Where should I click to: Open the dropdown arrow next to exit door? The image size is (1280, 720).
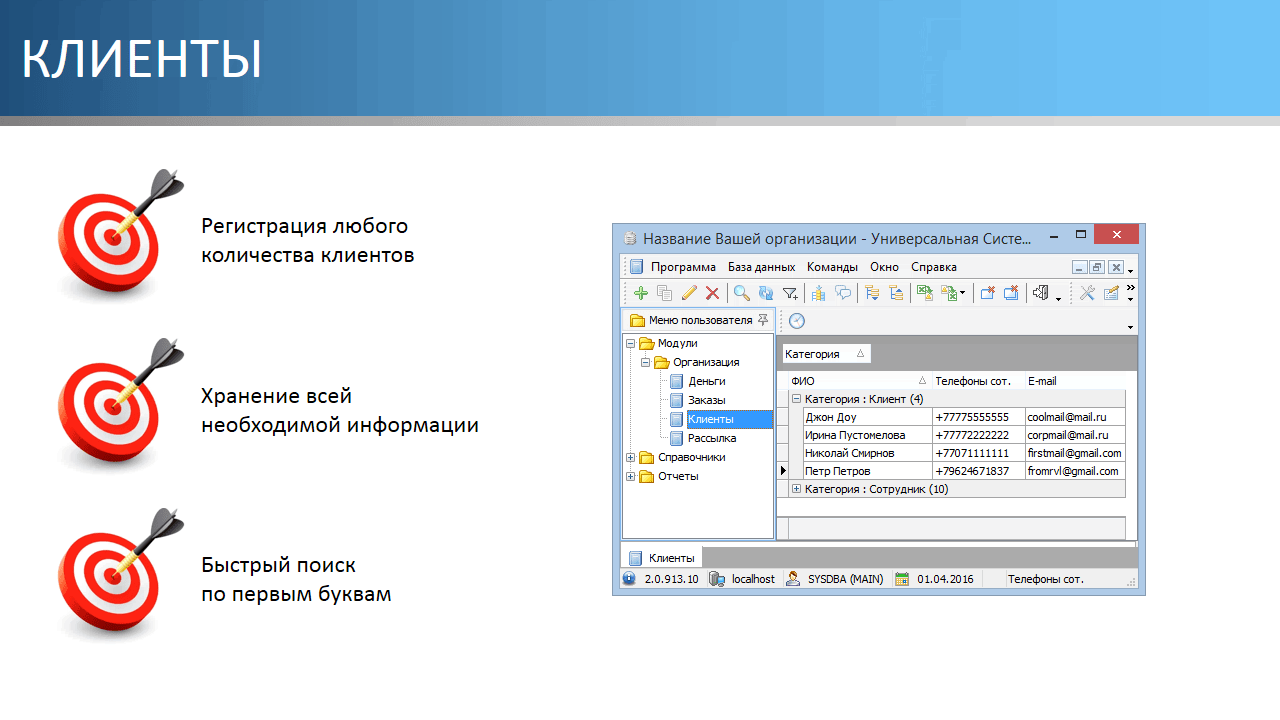point(1058,298)
